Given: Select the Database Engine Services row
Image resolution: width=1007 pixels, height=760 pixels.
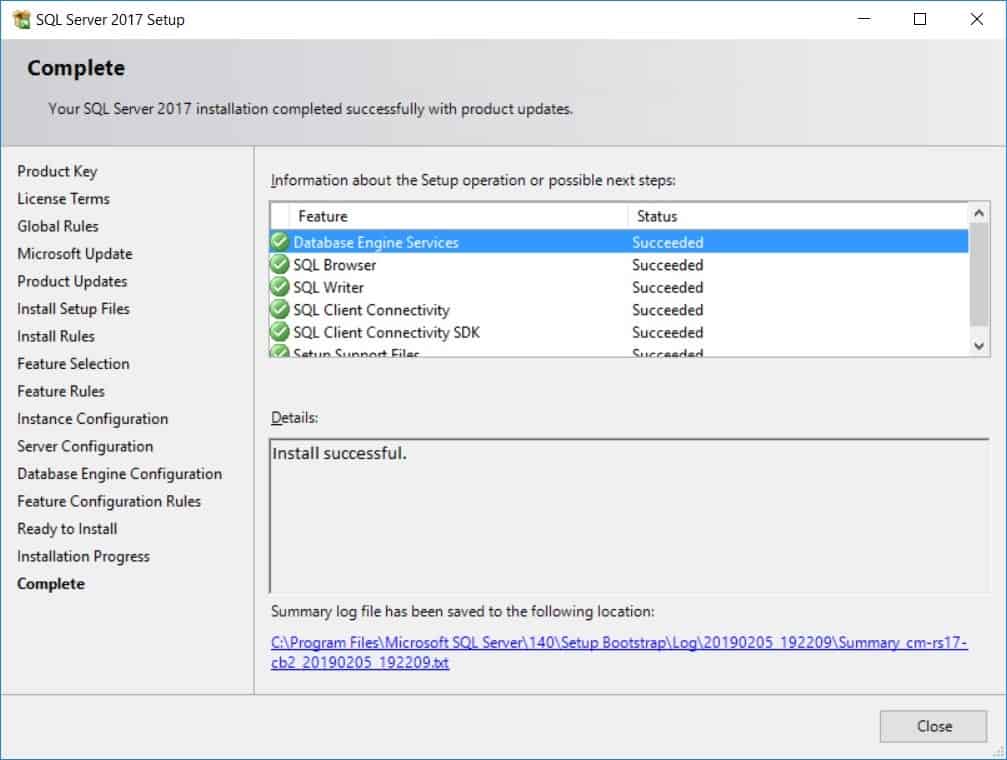Looking at the screenshot, I should [619, 242].
